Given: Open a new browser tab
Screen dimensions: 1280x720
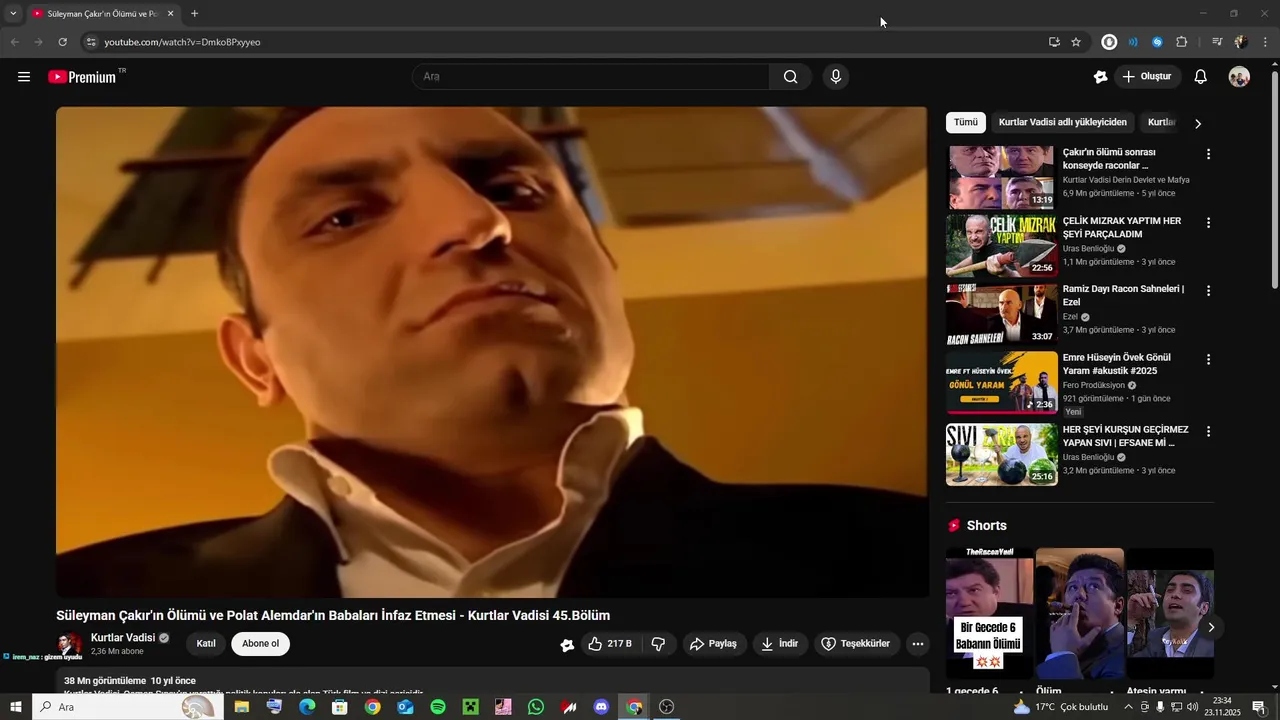Looking at the screenshot, I should 194,14.
